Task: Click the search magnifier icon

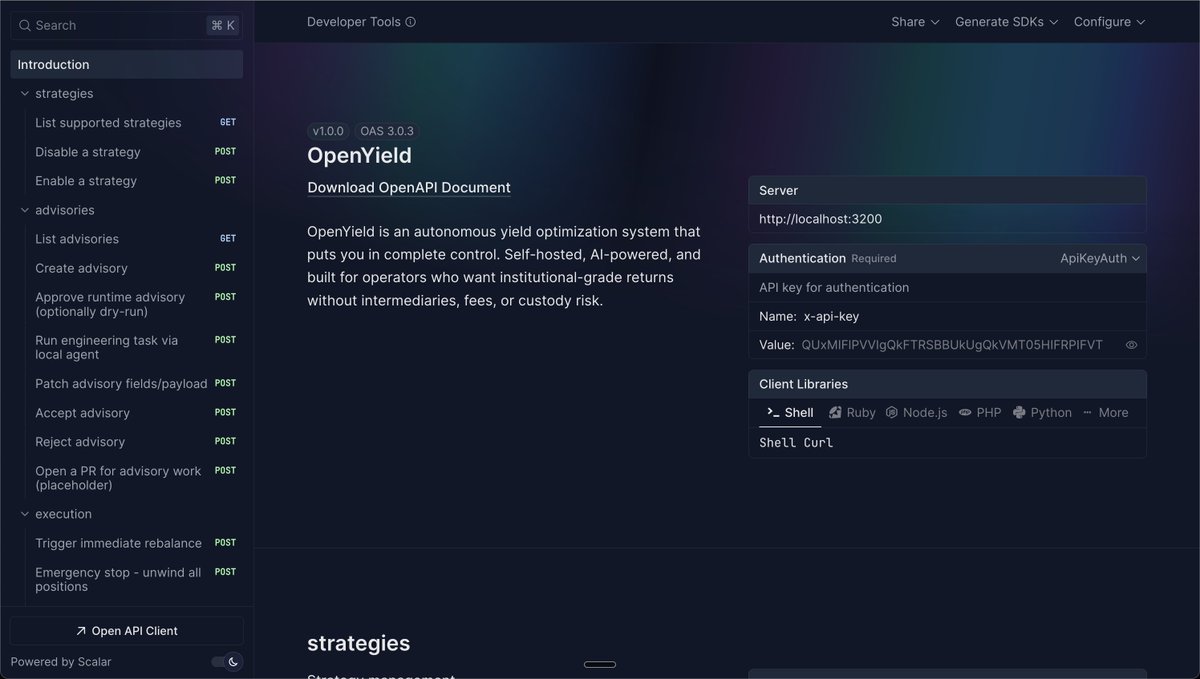Action: click(25, 25)
